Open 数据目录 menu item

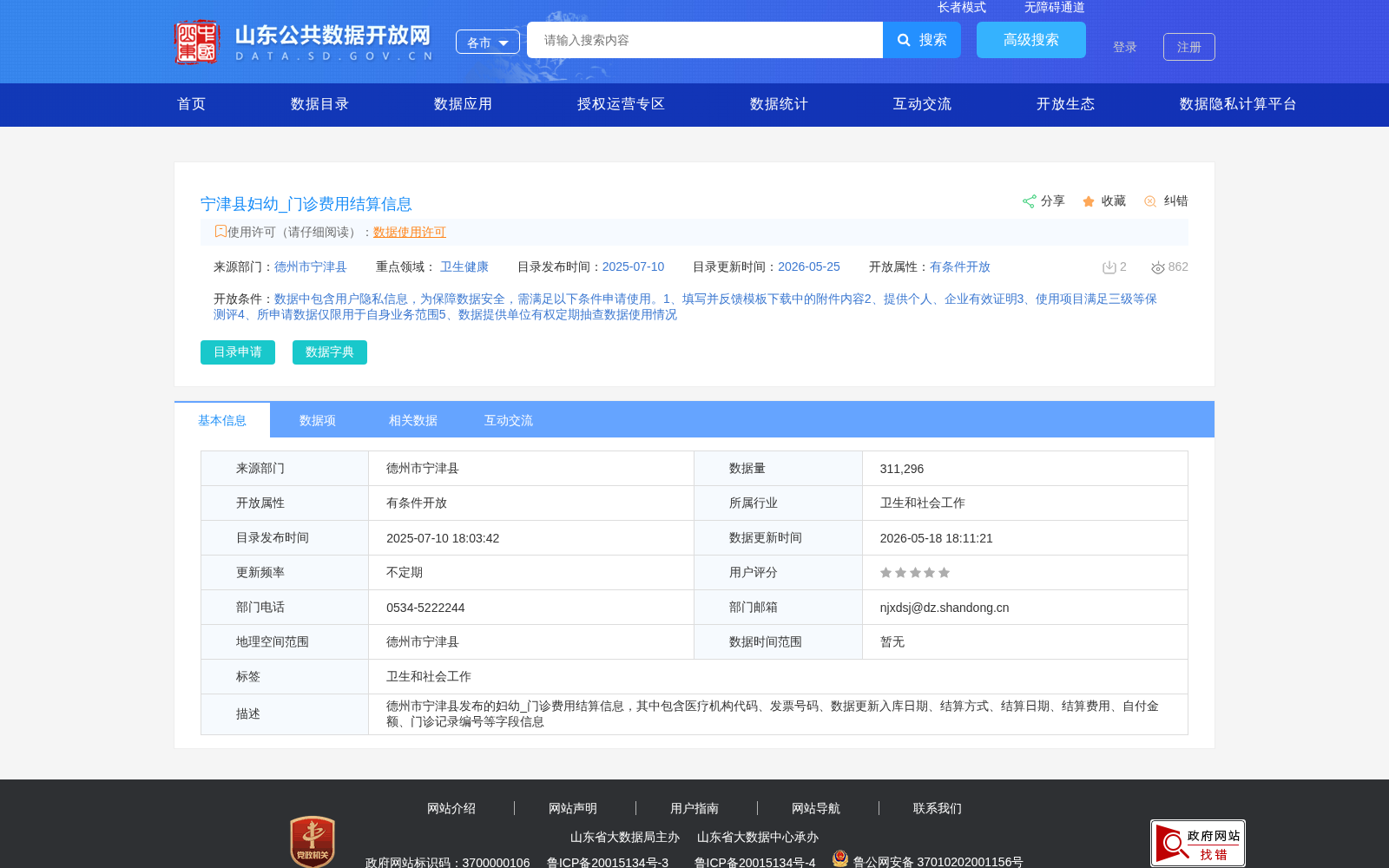[x=319, y=104]
